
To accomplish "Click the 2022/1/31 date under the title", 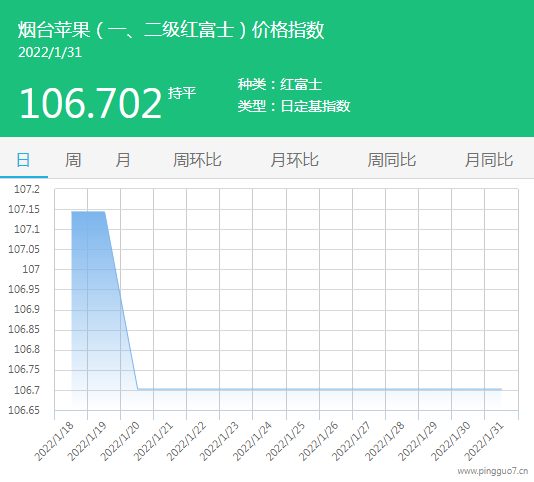I will 50,52.
